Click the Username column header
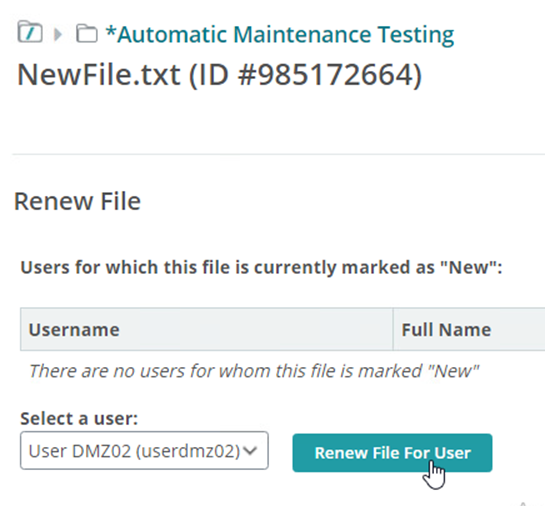Screen dimensions: 545x506 click(206, 329)
